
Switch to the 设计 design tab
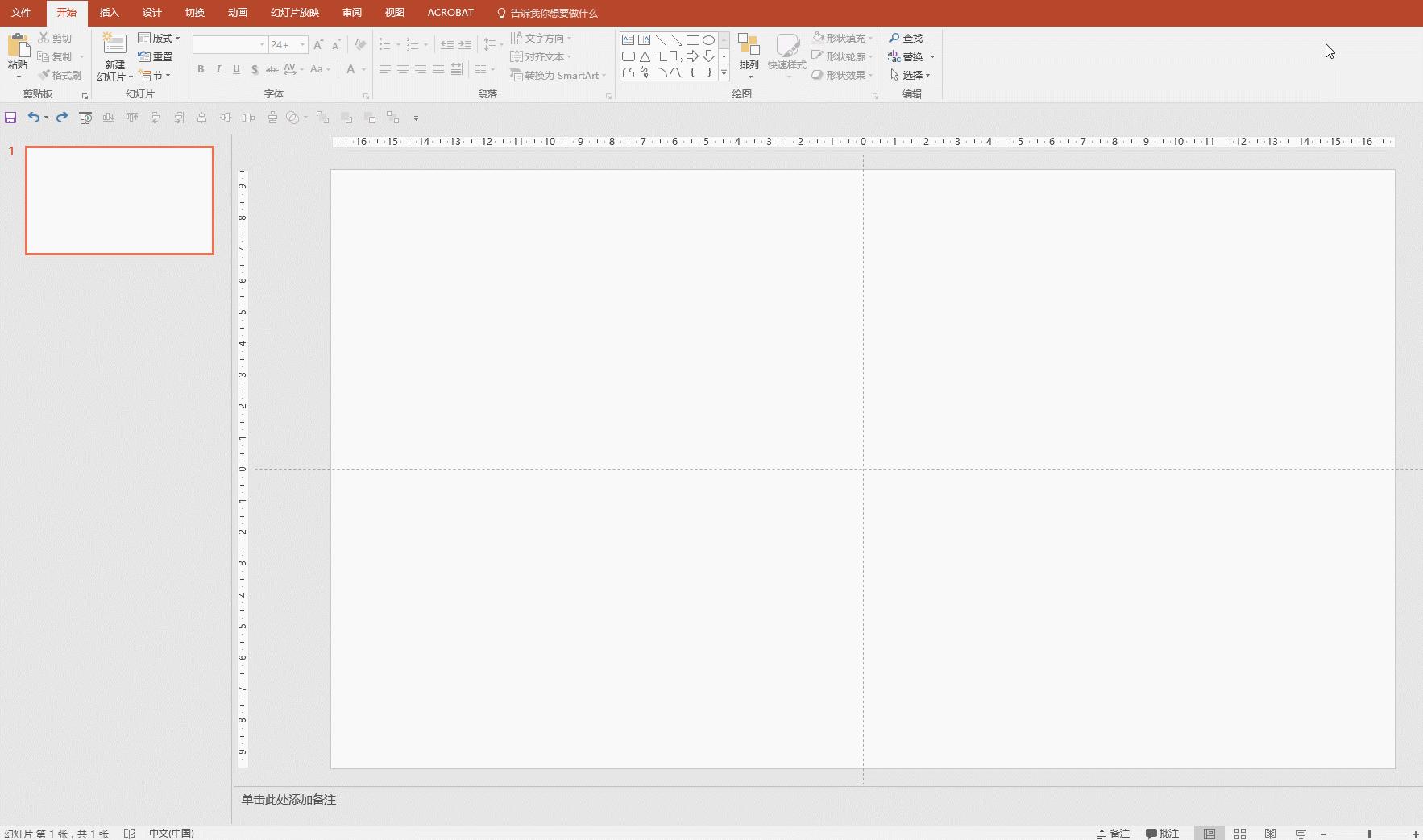pyautogui.click(x=151, y=13)
